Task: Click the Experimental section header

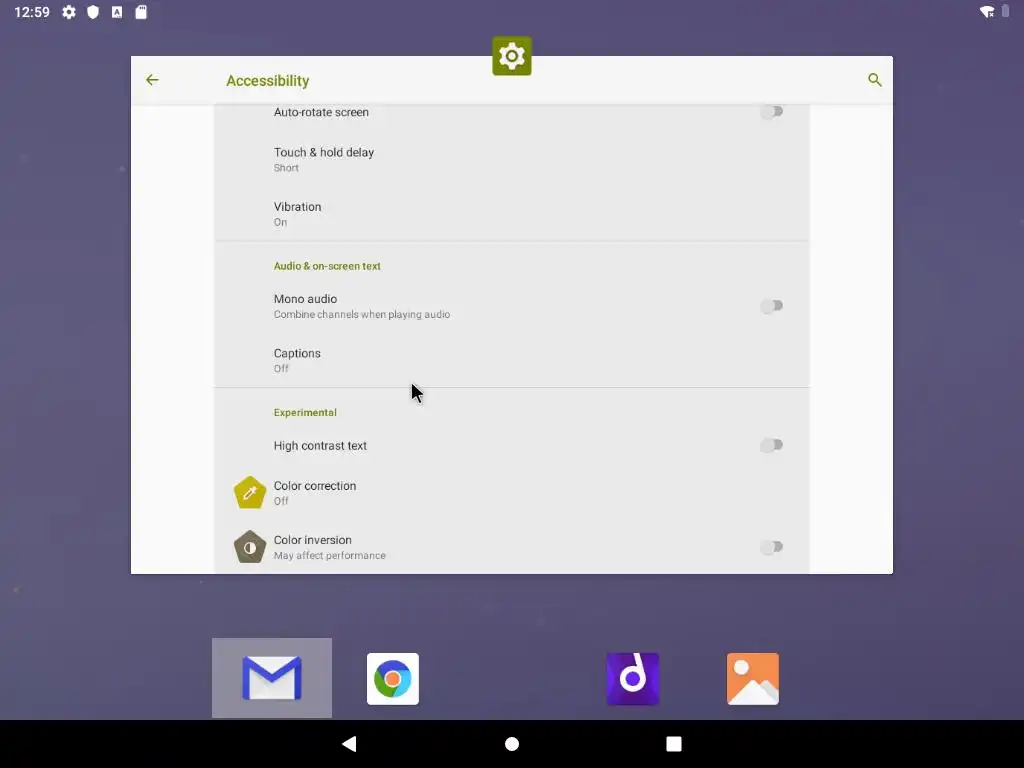Action: click(x=305, y=412)
